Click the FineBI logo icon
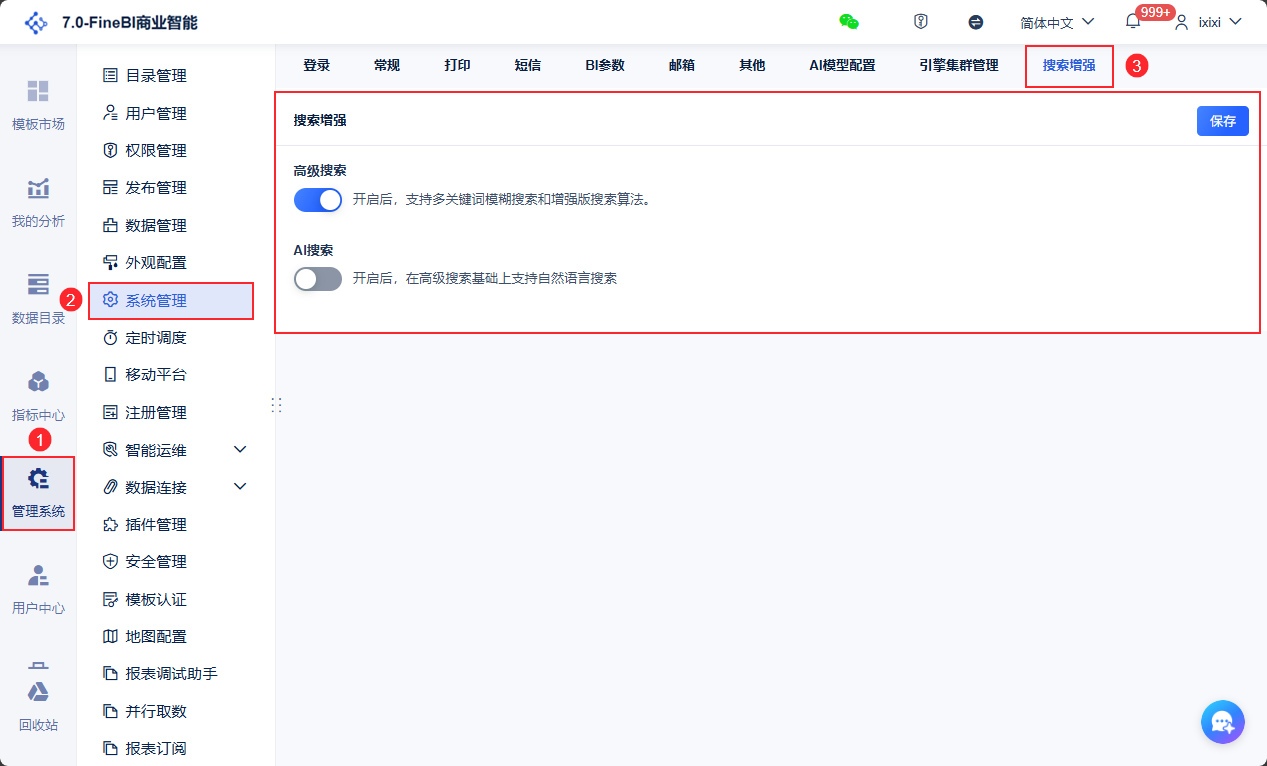The image size is (1267, 766). 36,22
